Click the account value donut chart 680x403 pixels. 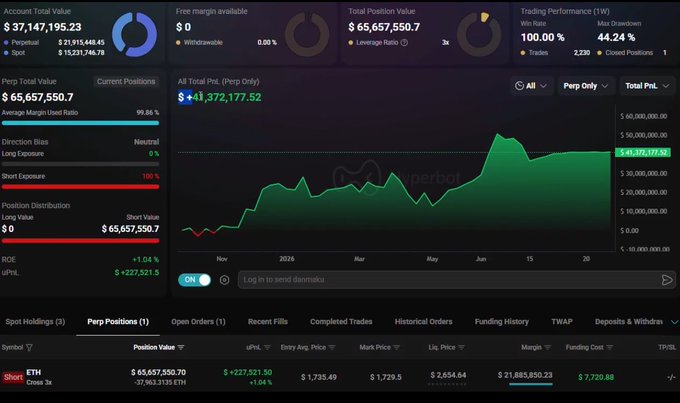[134, 34]
